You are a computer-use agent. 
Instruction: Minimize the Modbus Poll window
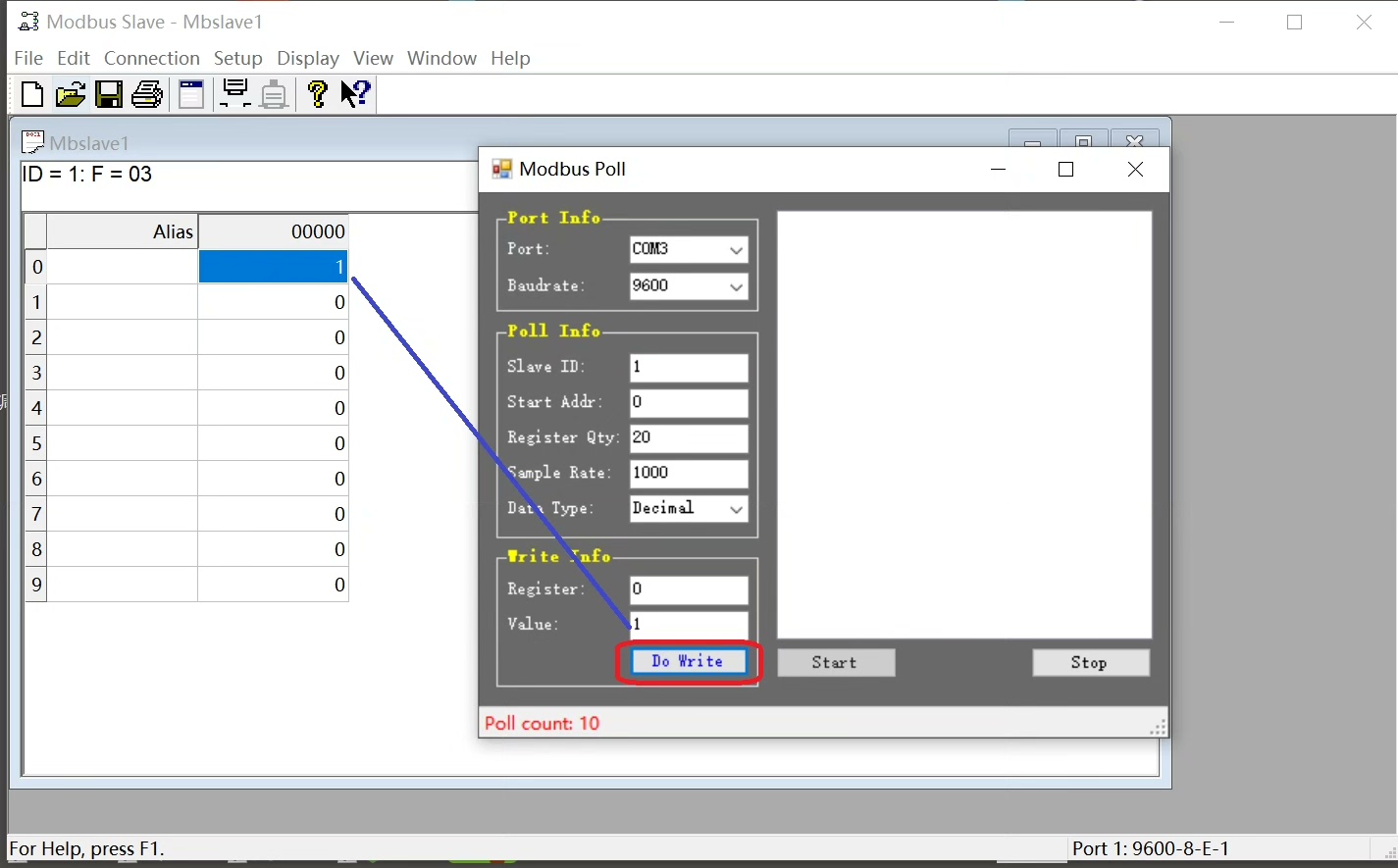coord(999,169)
